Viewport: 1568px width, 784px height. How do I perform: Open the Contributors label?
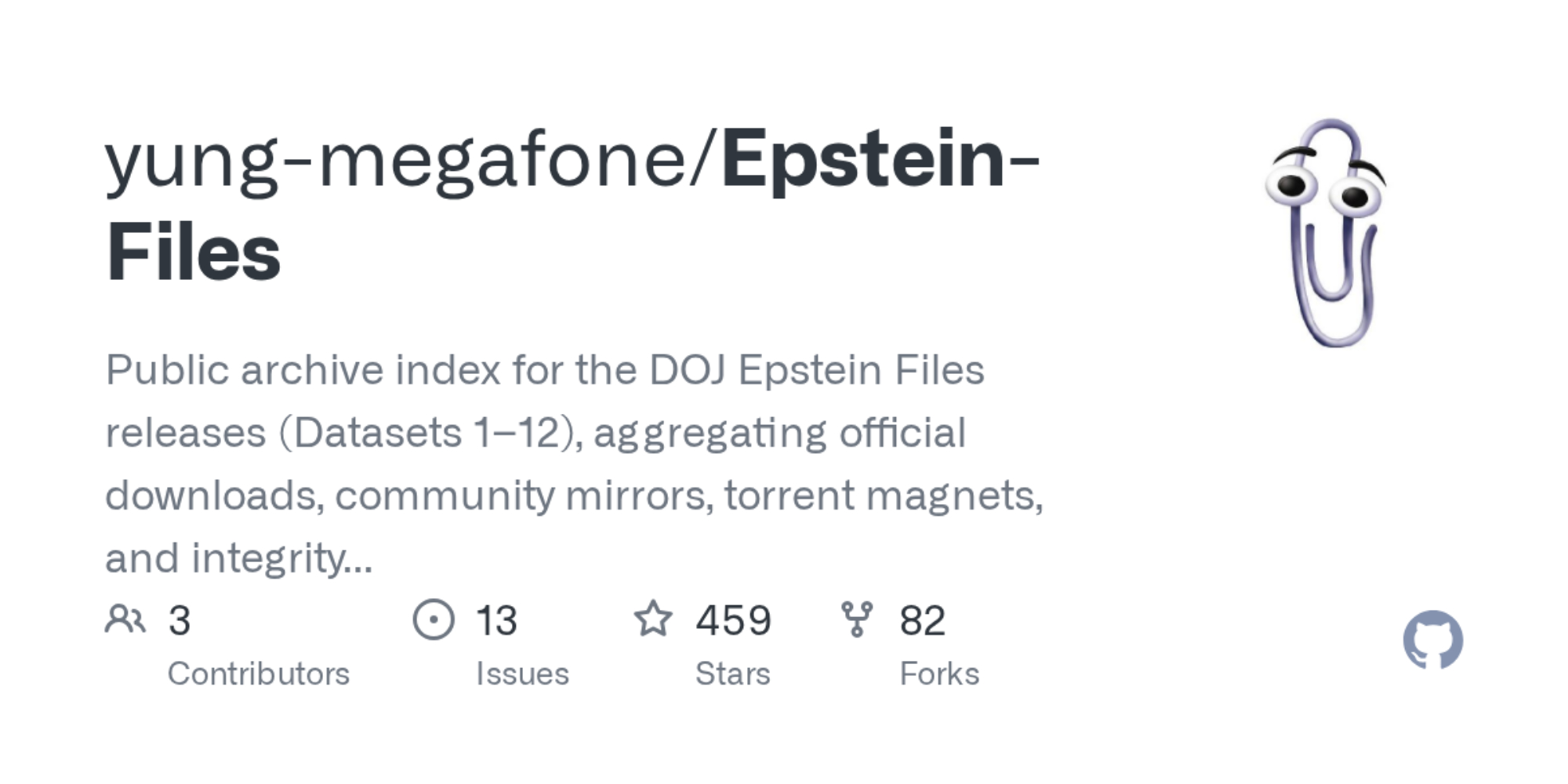coord(259,674)
